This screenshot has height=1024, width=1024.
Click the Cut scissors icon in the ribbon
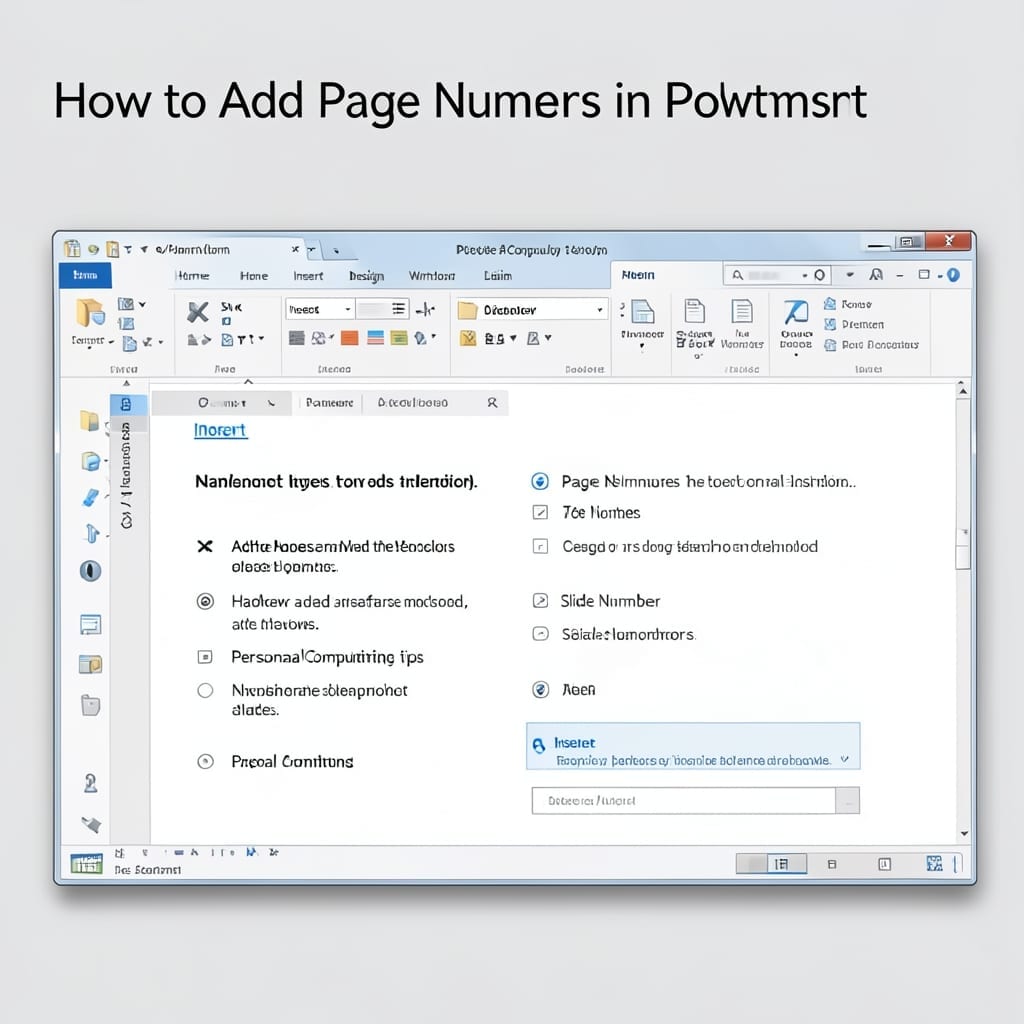[x=197, y=312]
